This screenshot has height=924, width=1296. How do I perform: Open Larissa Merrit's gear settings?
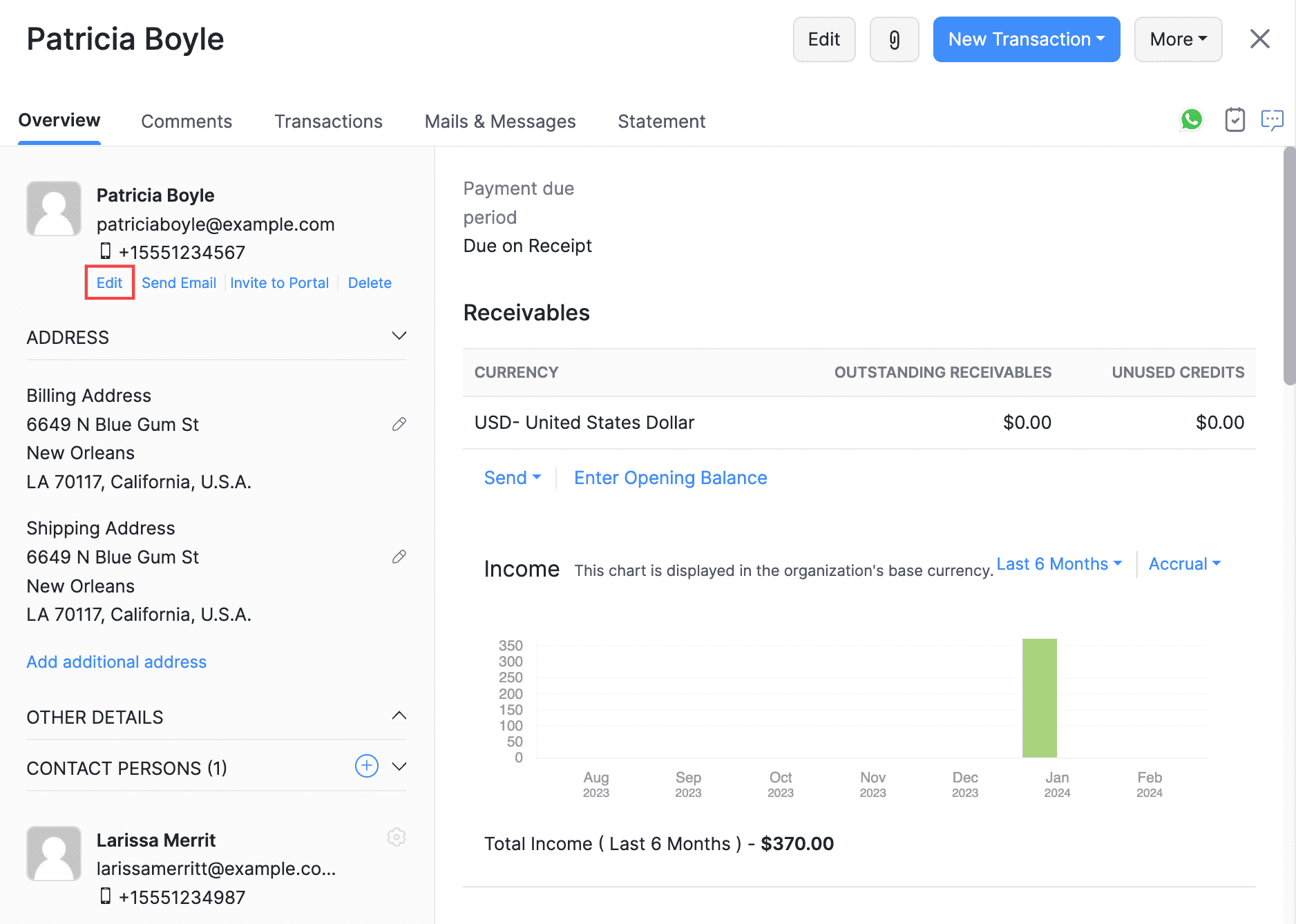coord(397,837)
